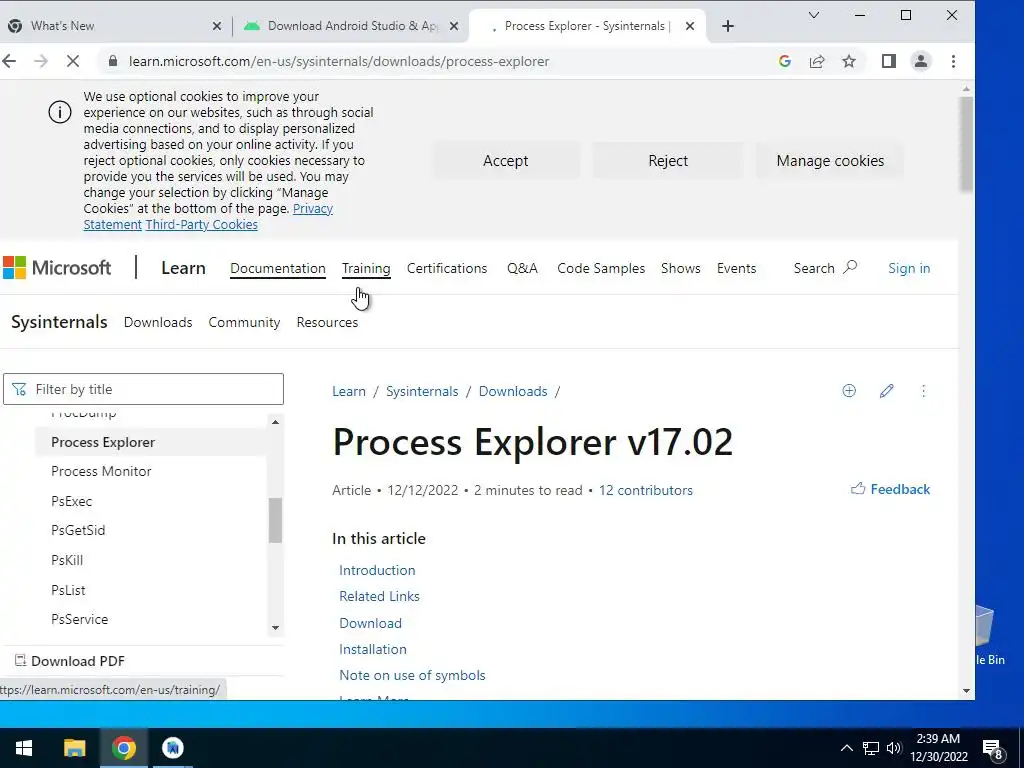Bookmark this page with the star icon
This screenshot has width=1024, height=768.
click(849, 61)
